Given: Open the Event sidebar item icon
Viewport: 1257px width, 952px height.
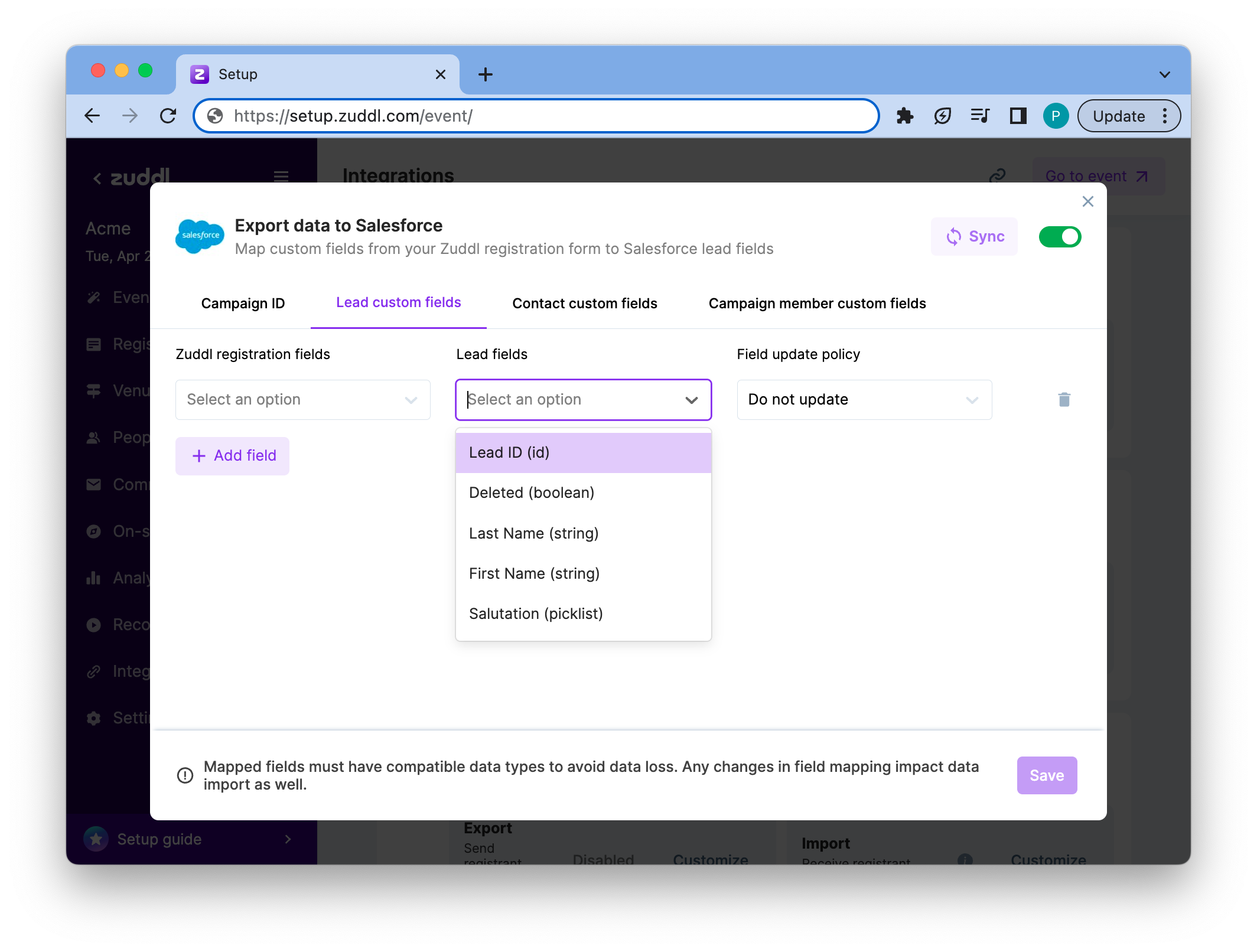Looking at the screenshot, I should tap(94, 298).
